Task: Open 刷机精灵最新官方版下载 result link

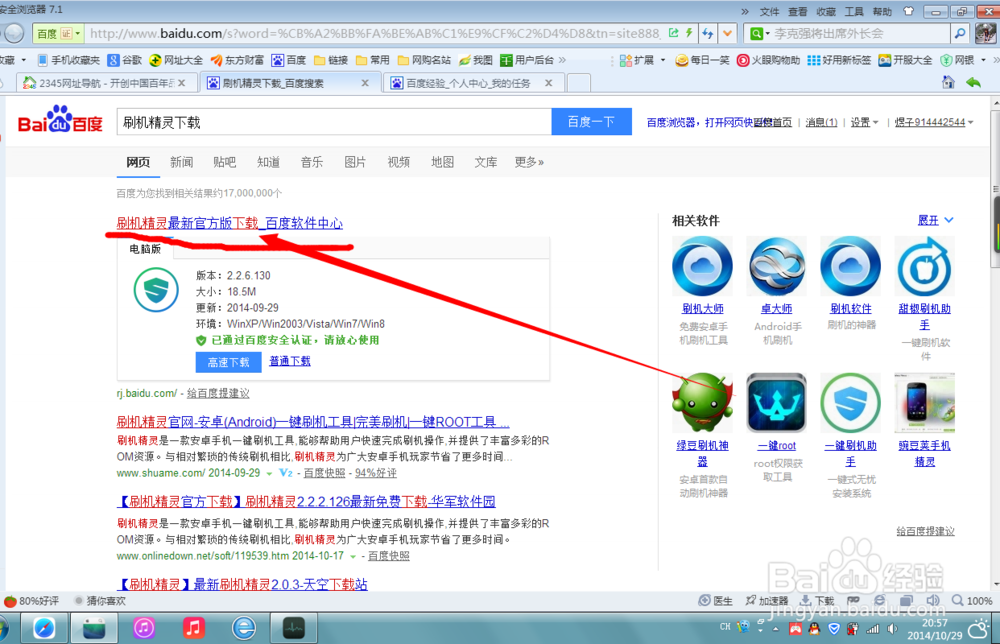Action: click(230, 223)
